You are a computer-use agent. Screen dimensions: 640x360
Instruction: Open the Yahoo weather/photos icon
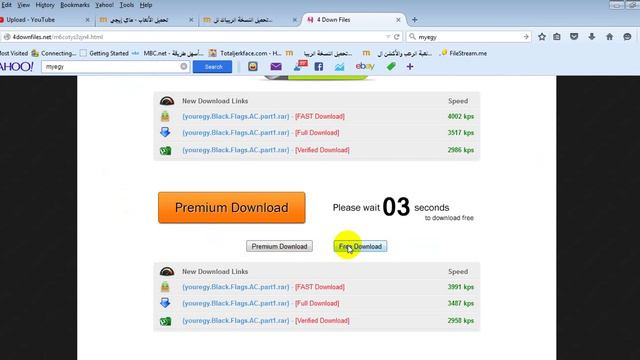click(339, 67)
